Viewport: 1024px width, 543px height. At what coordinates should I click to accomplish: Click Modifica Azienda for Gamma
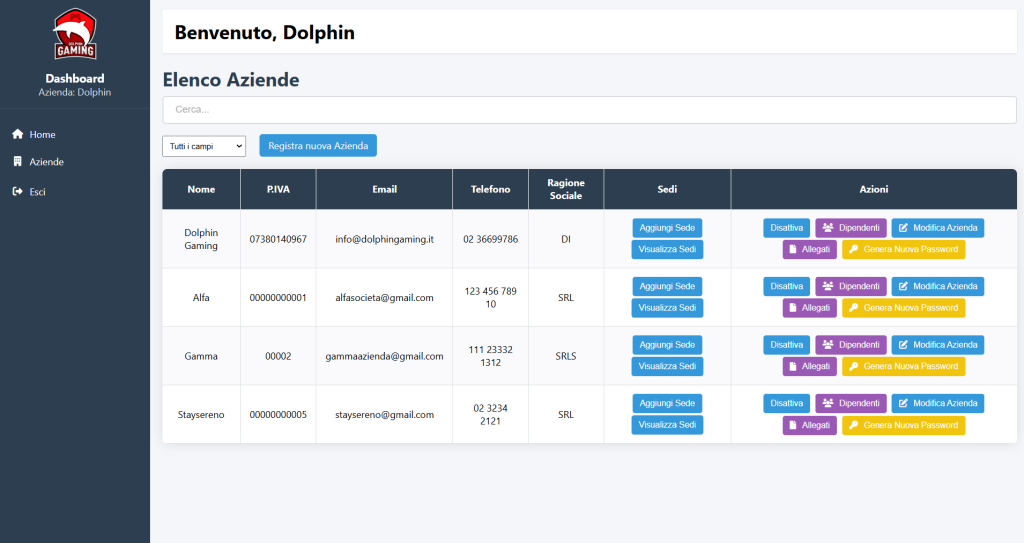938,344
